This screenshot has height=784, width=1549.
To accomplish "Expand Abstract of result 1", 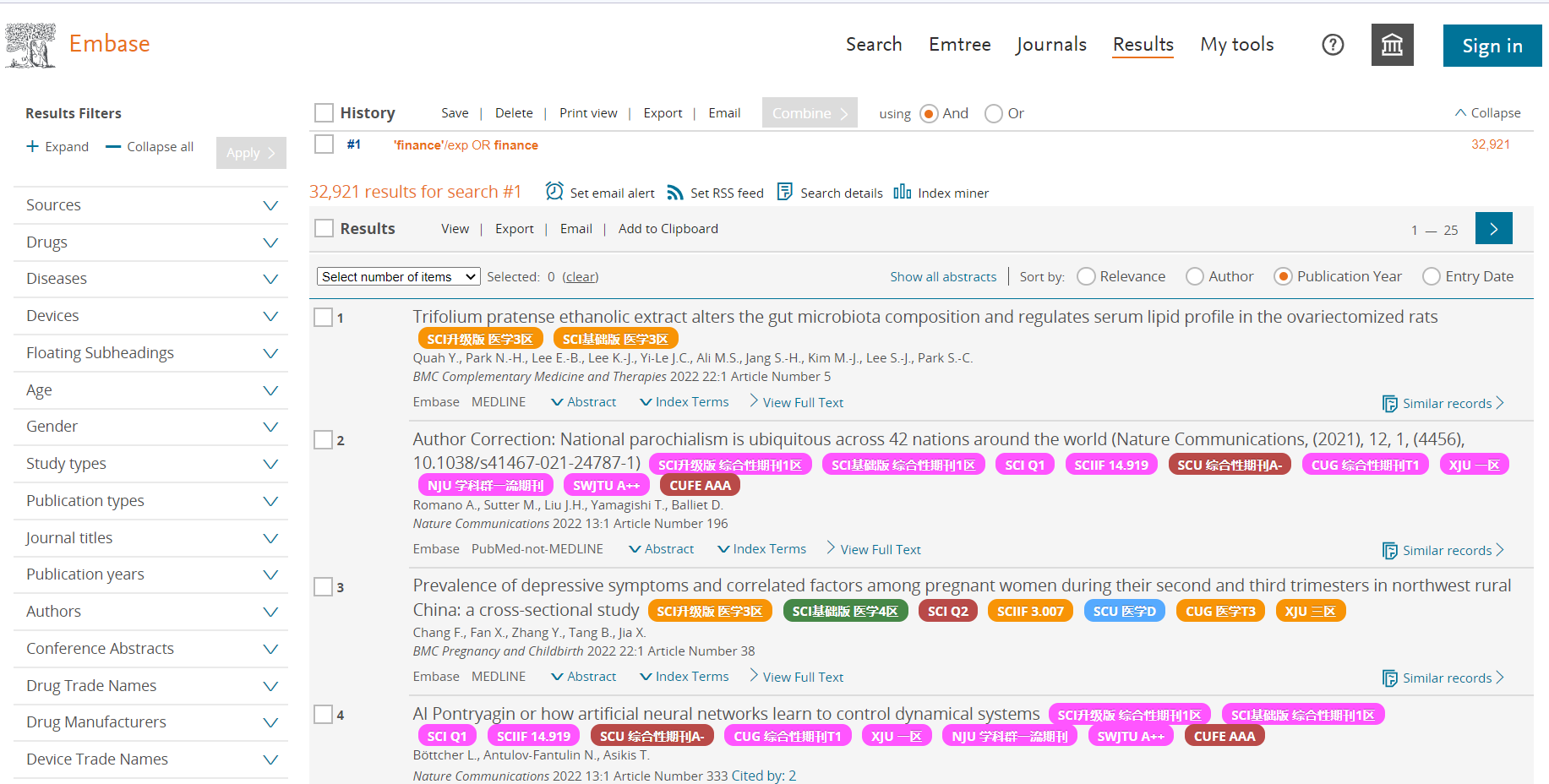I will [x=584, y=402].
